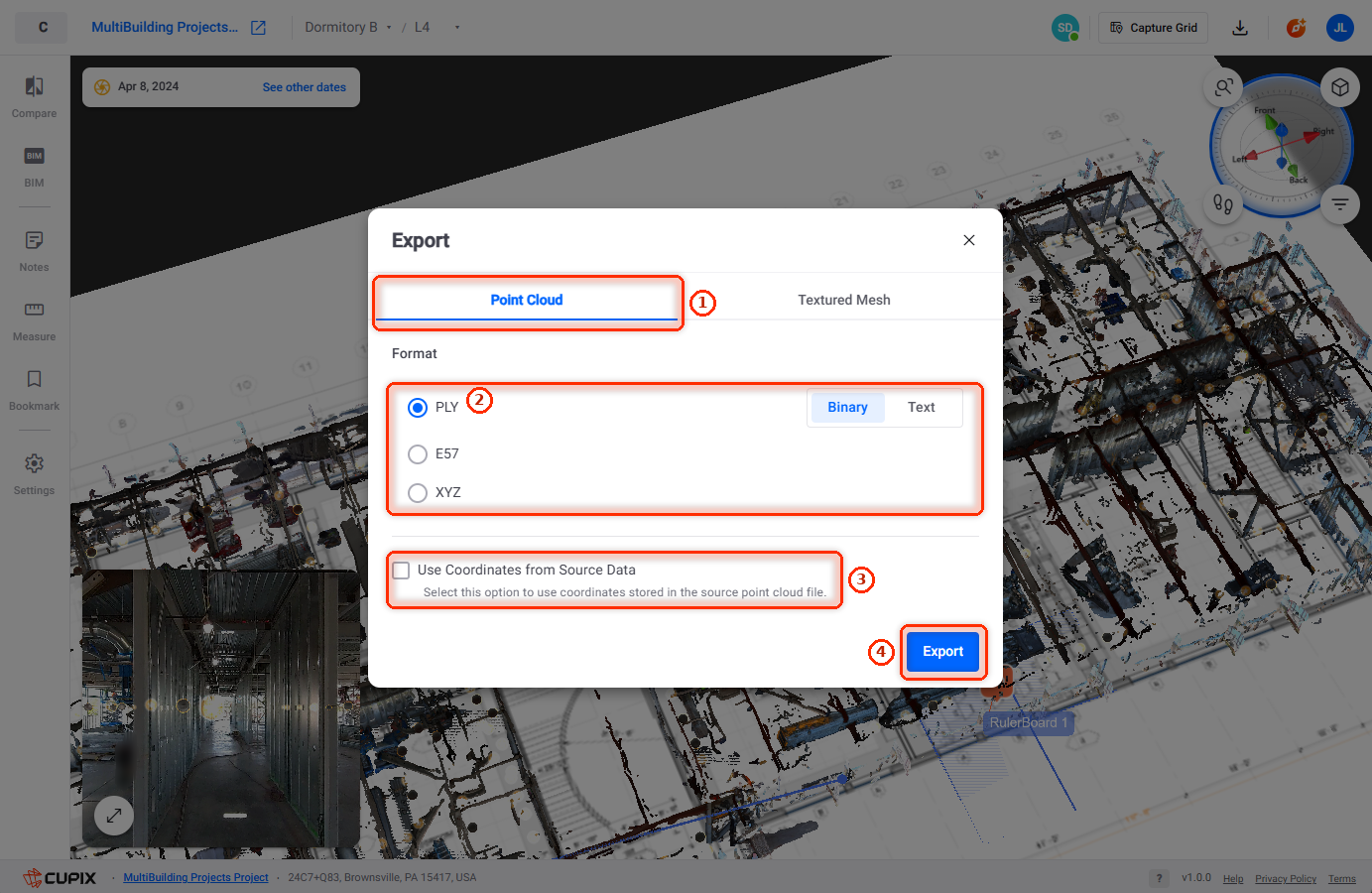Toggle the 3D cube view icon
Screen dimensions: 1372x893
click(x=1340, y=87)
